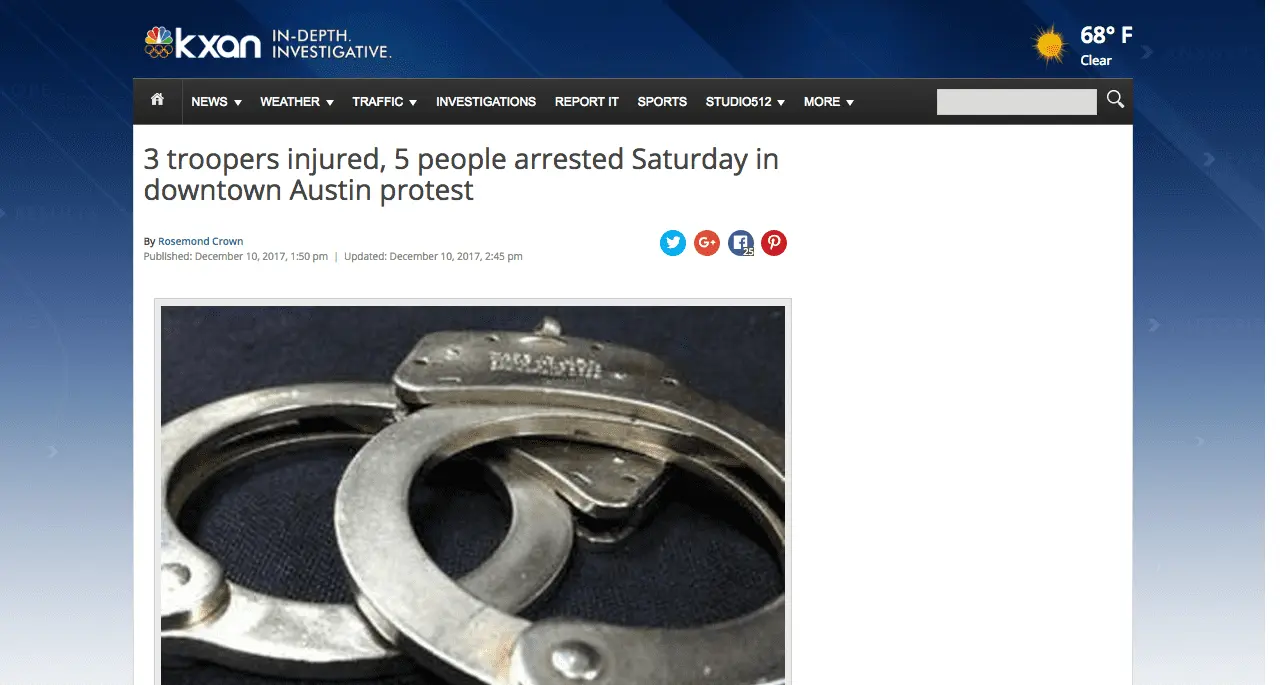Image resolution: width=1280 pixels, height=685 pixels.
Task: Click the search magnifier icon
Action: point(1115,99)
